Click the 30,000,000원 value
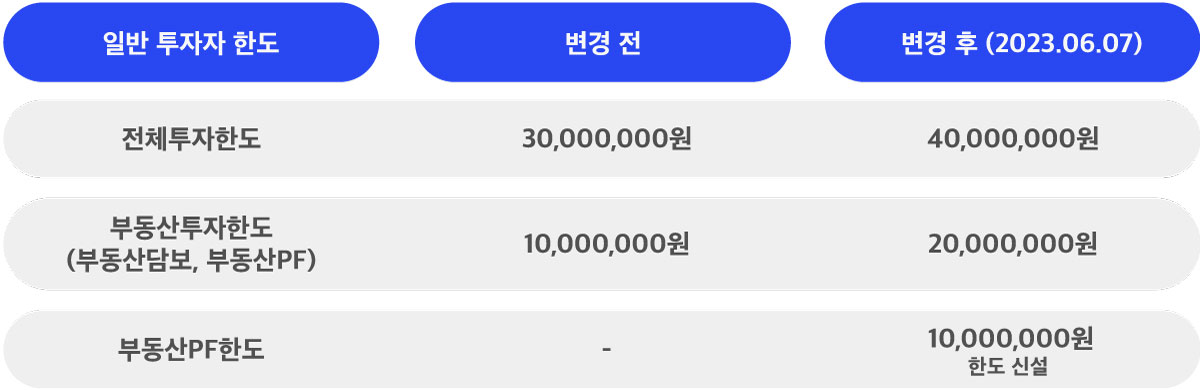The image size is (1200, 390). [x=607, y=139]
